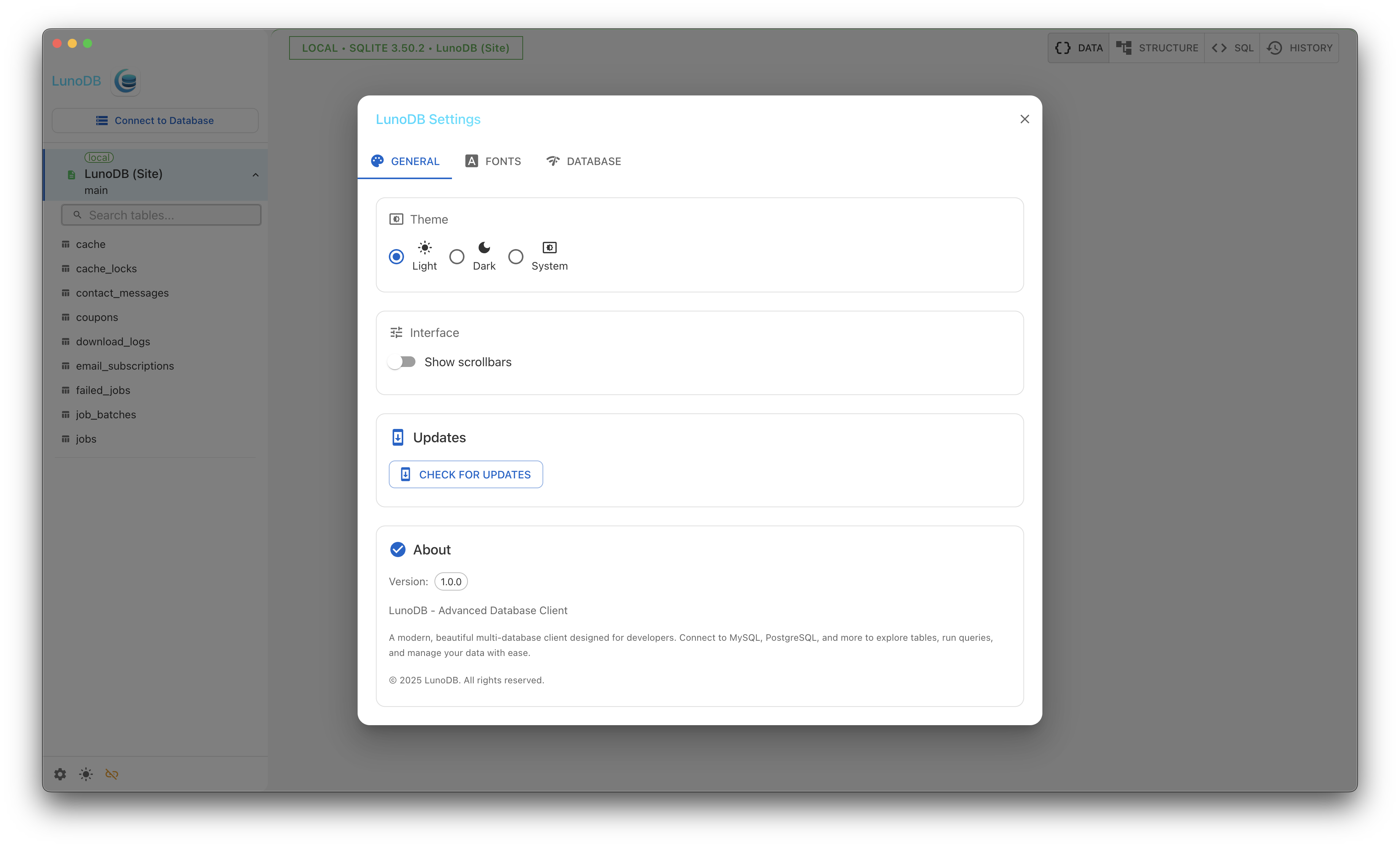The width and height of the screenshot is (1400, 848).
Task: Switch to the Fonts tab
Action: point(493,161)
